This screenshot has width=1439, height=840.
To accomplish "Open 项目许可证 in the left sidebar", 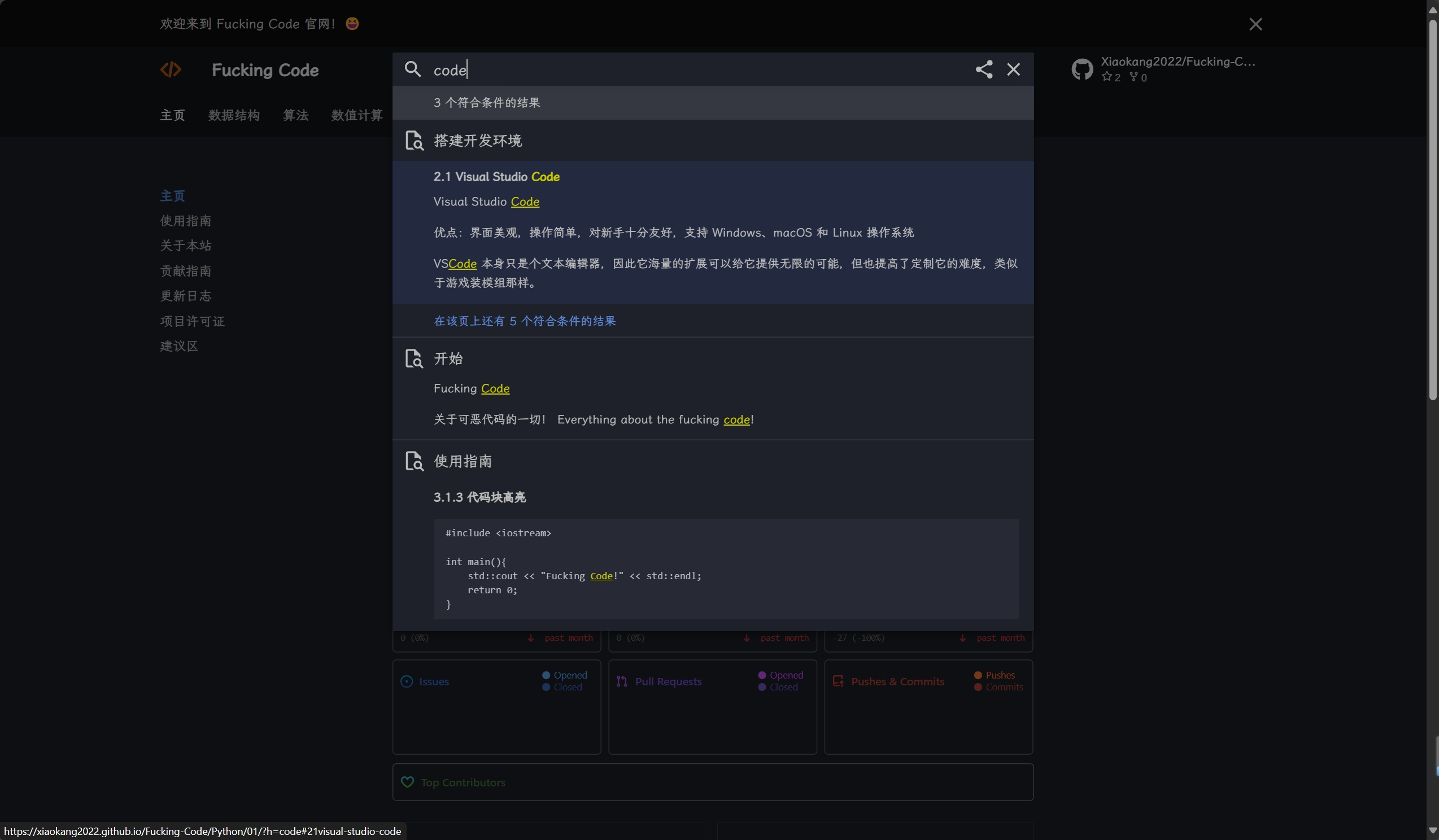I will 193,321.
